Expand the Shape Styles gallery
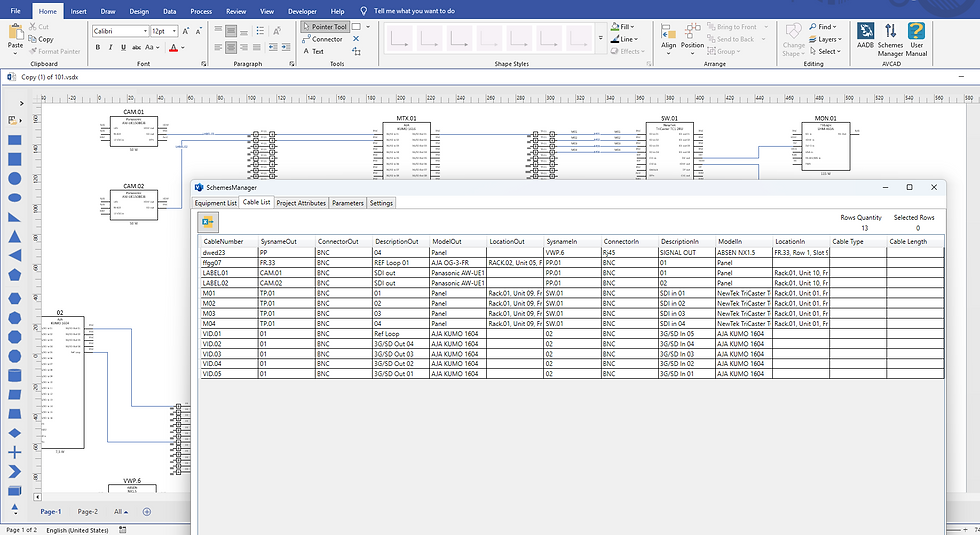 [600, 39]
